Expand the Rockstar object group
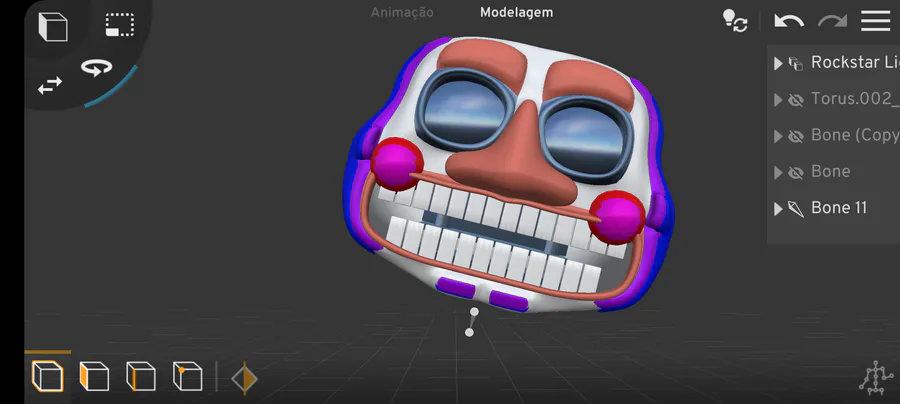 point(778,63)
